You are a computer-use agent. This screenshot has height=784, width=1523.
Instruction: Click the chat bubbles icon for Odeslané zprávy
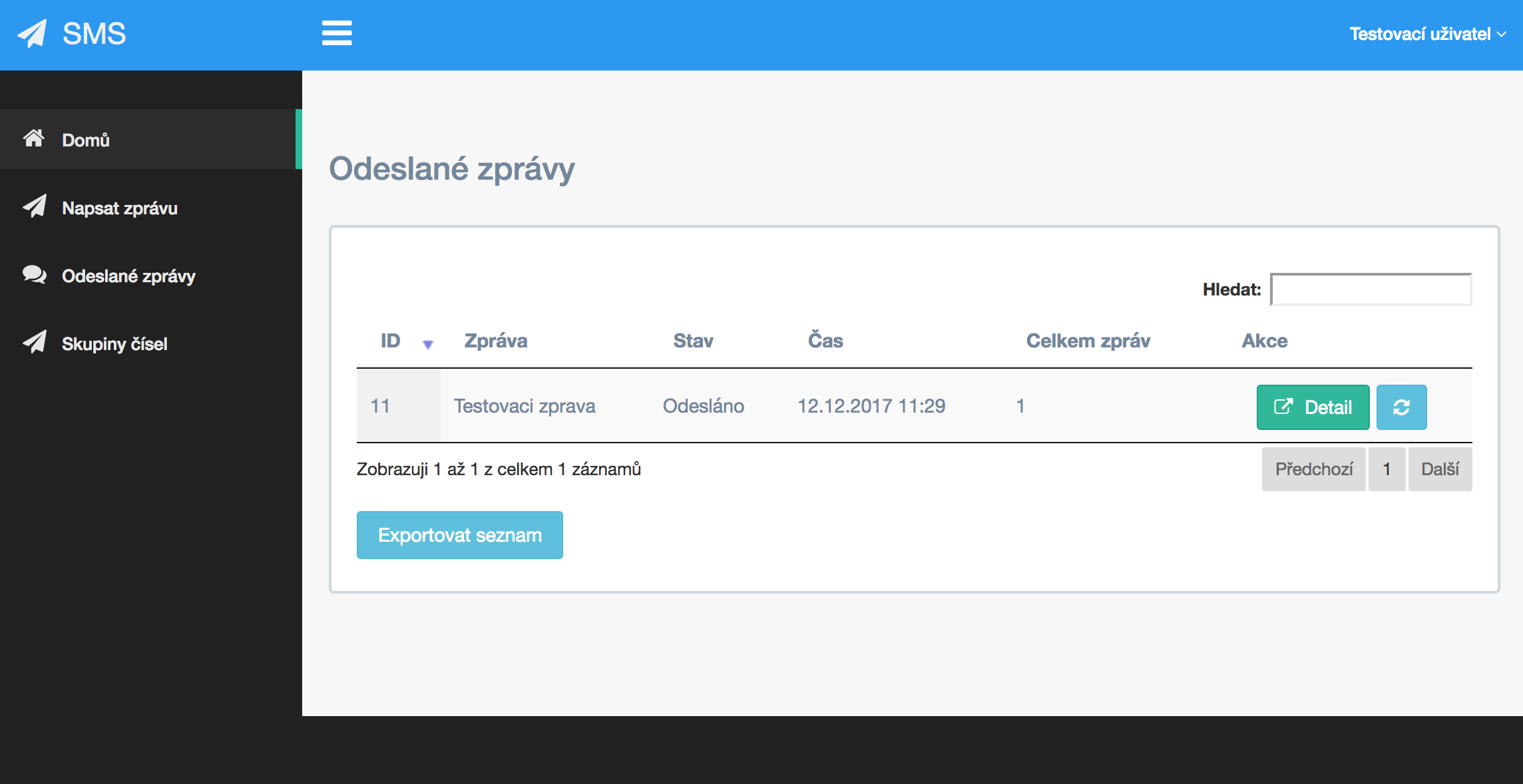[x=35, y=275]
